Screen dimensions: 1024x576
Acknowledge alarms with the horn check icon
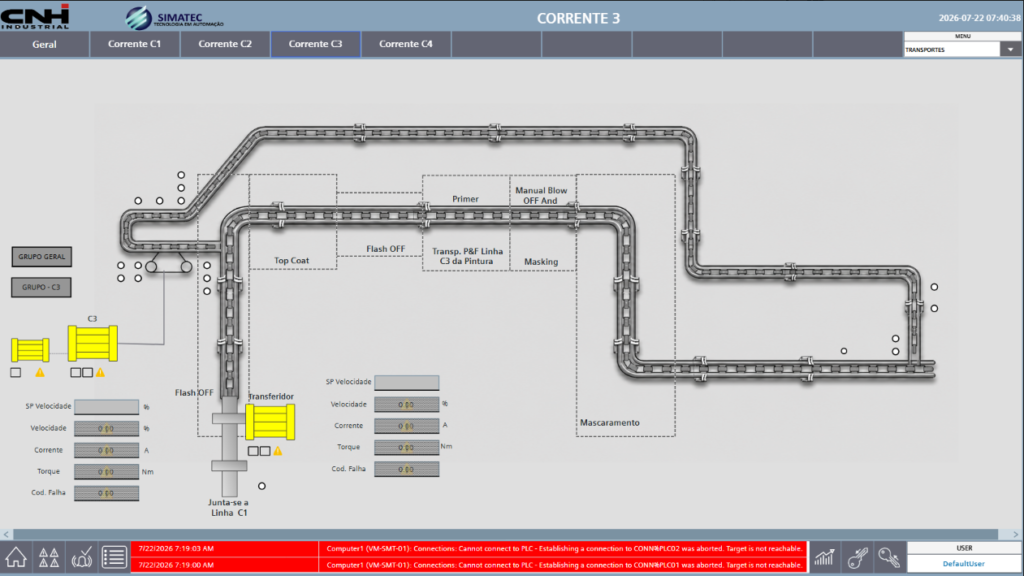82,558
